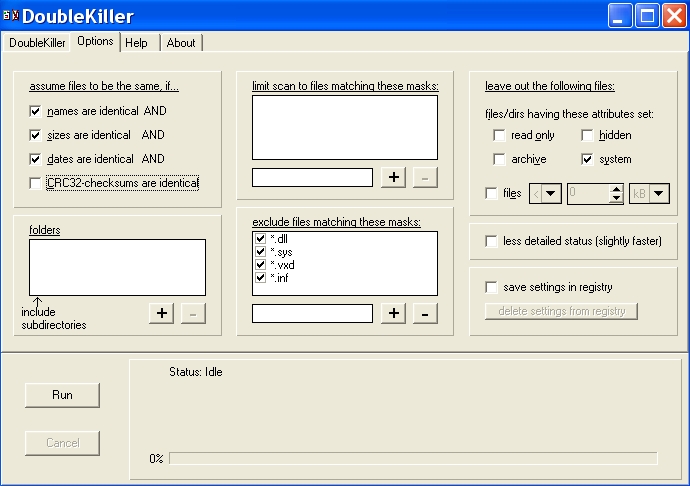Toggle 'names are identical' checkbox
690x486 pixels.
coord(35,111)
